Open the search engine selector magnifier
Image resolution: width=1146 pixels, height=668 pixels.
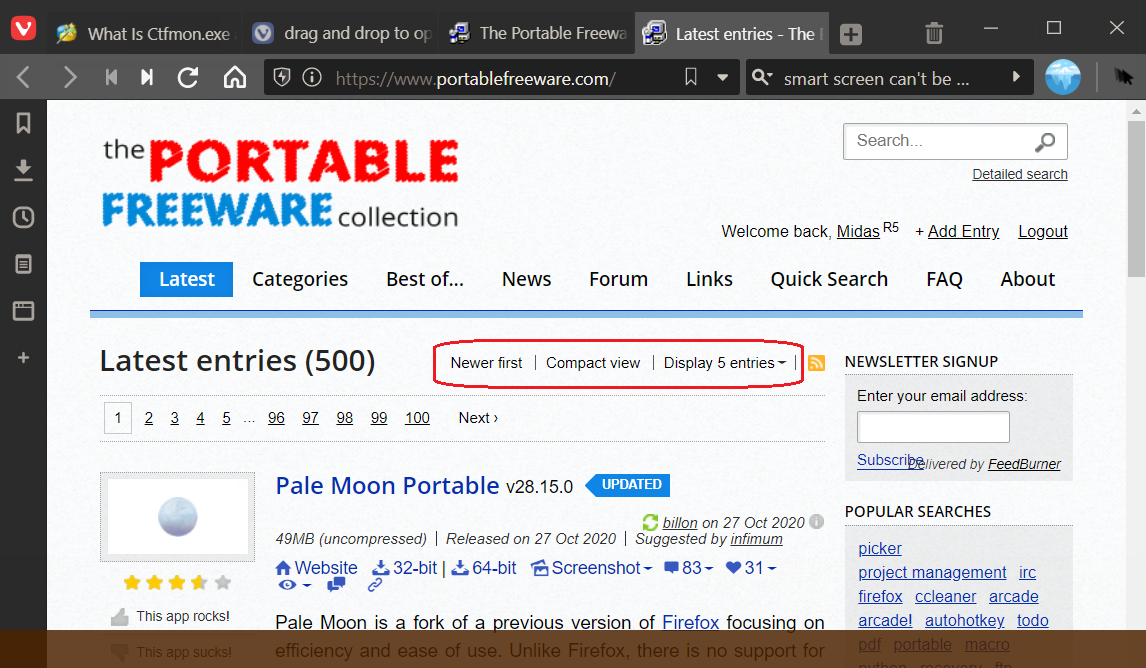pos(762,77)
